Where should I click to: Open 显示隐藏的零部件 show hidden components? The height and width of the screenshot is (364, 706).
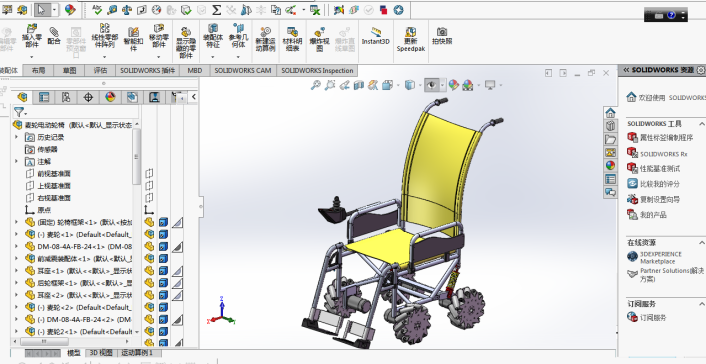tap(186, 43)
